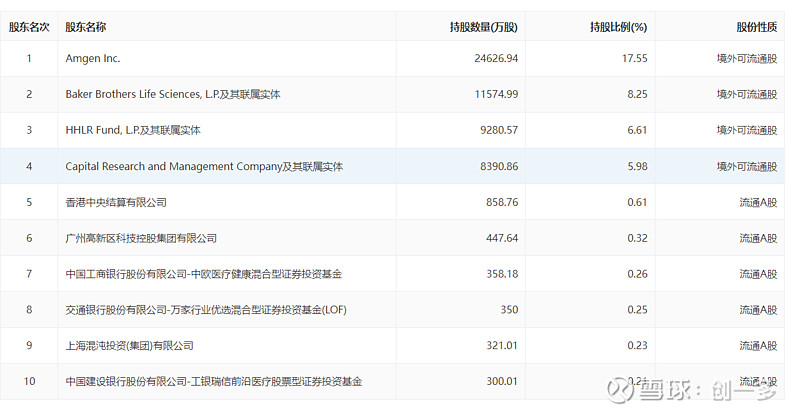The width and height of the screenshot is (800, 415).
Task: Click the 0.32 percentage cell
Action: click(637, 238)
